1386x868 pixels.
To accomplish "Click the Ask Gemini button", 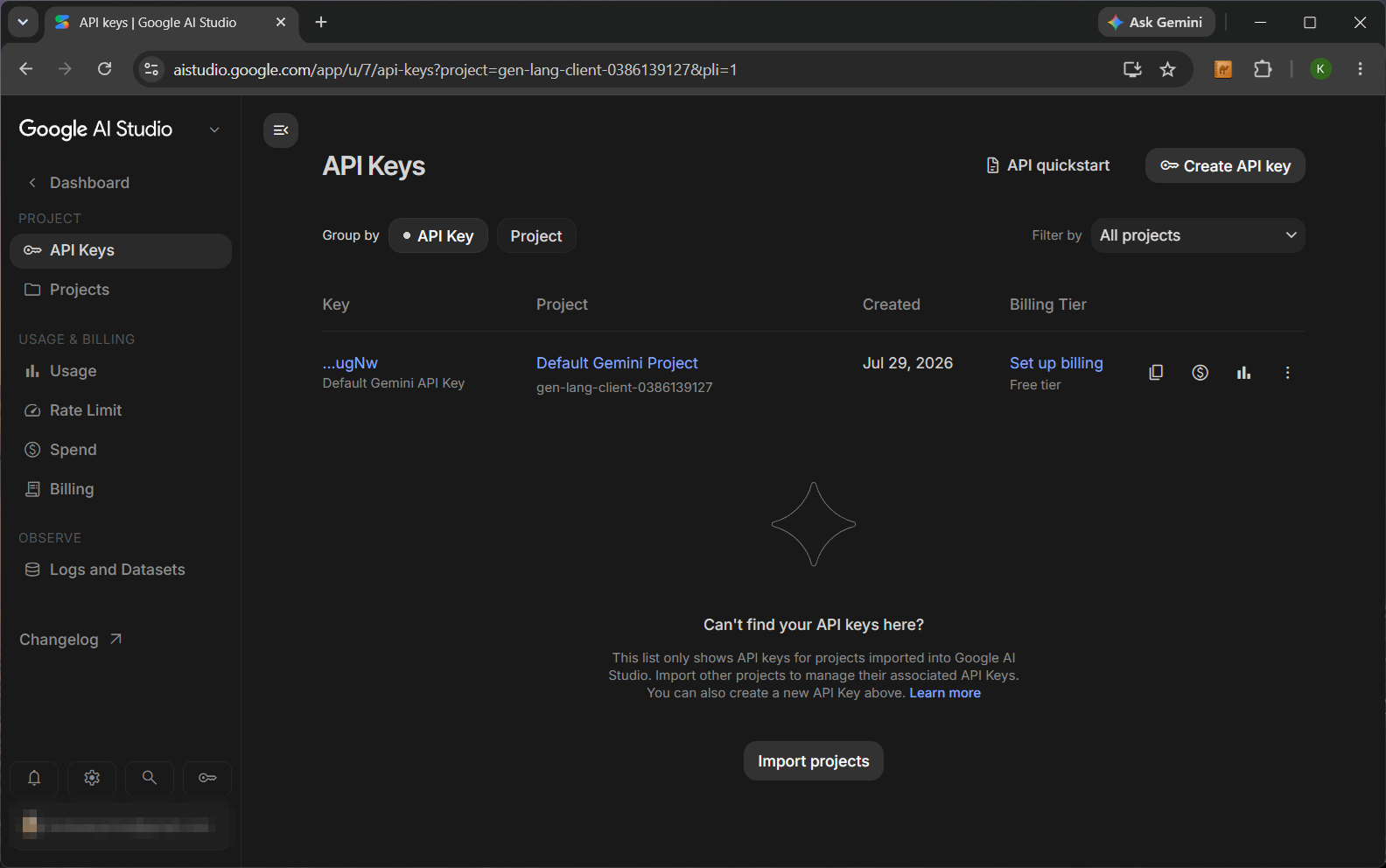I will point(1156,22).
